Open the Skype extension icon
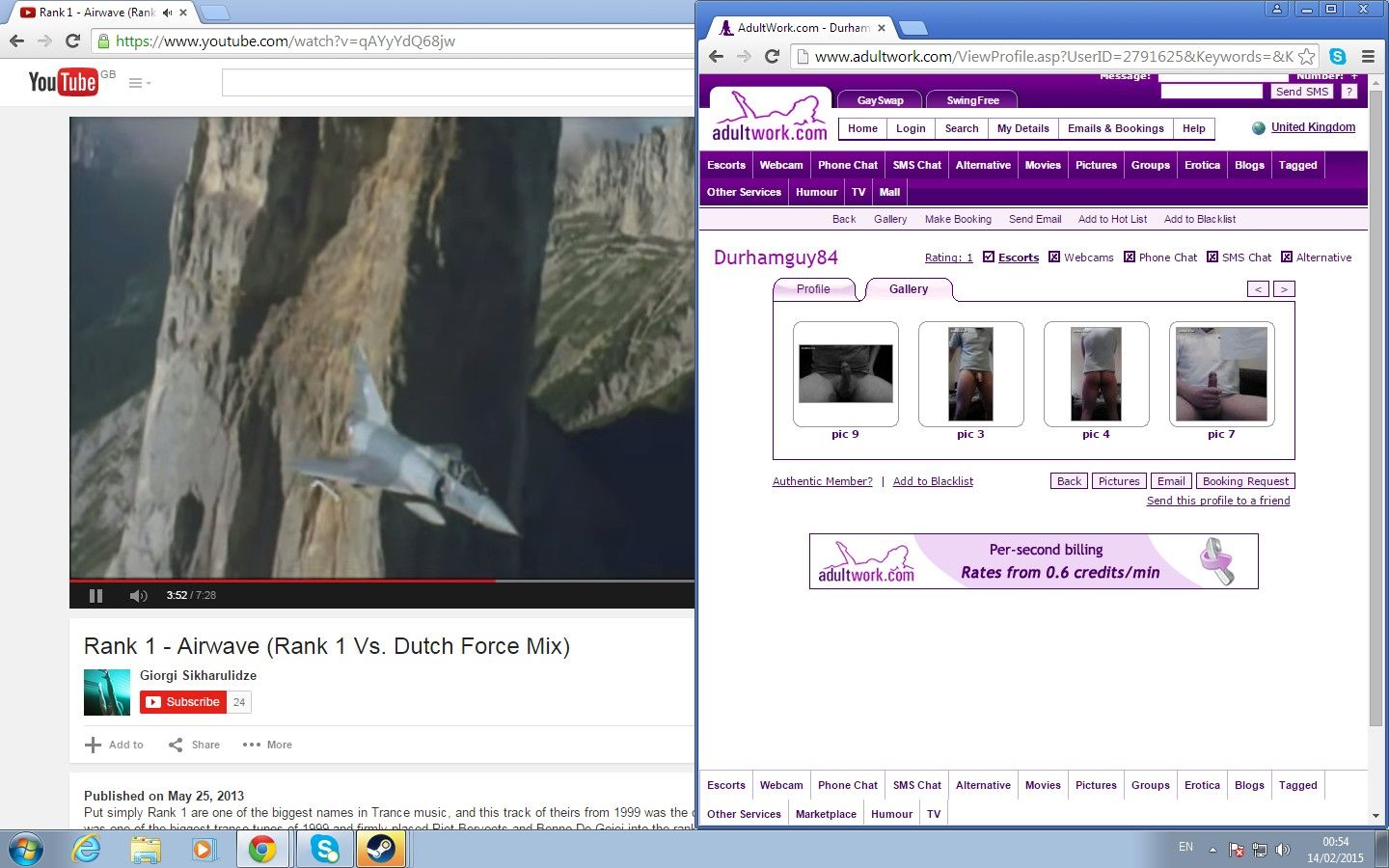1389x868 pixels. coord(1337,56)
